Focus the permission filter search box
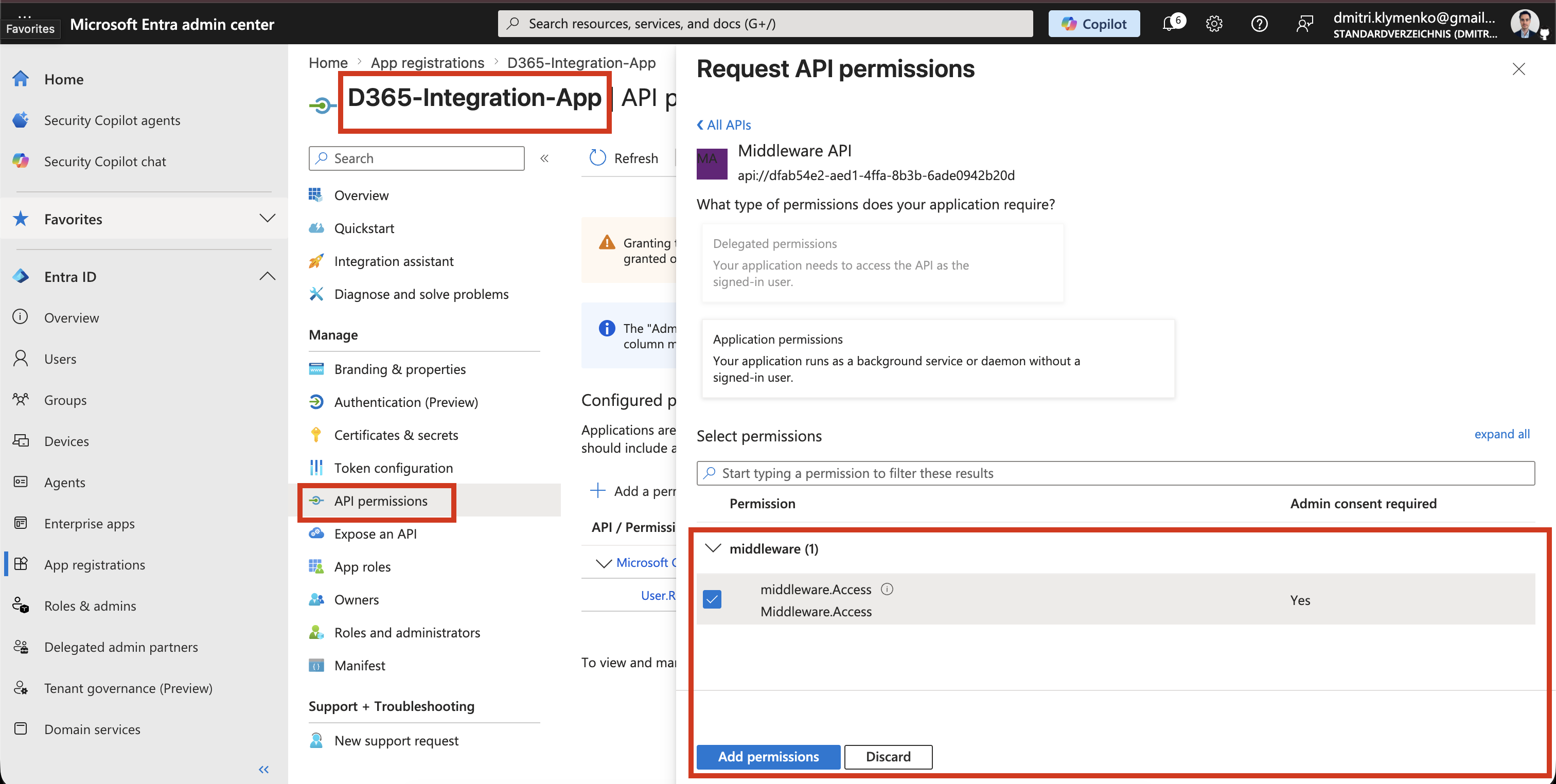This screenshot has width=1556, height=784. [1116, 473]
